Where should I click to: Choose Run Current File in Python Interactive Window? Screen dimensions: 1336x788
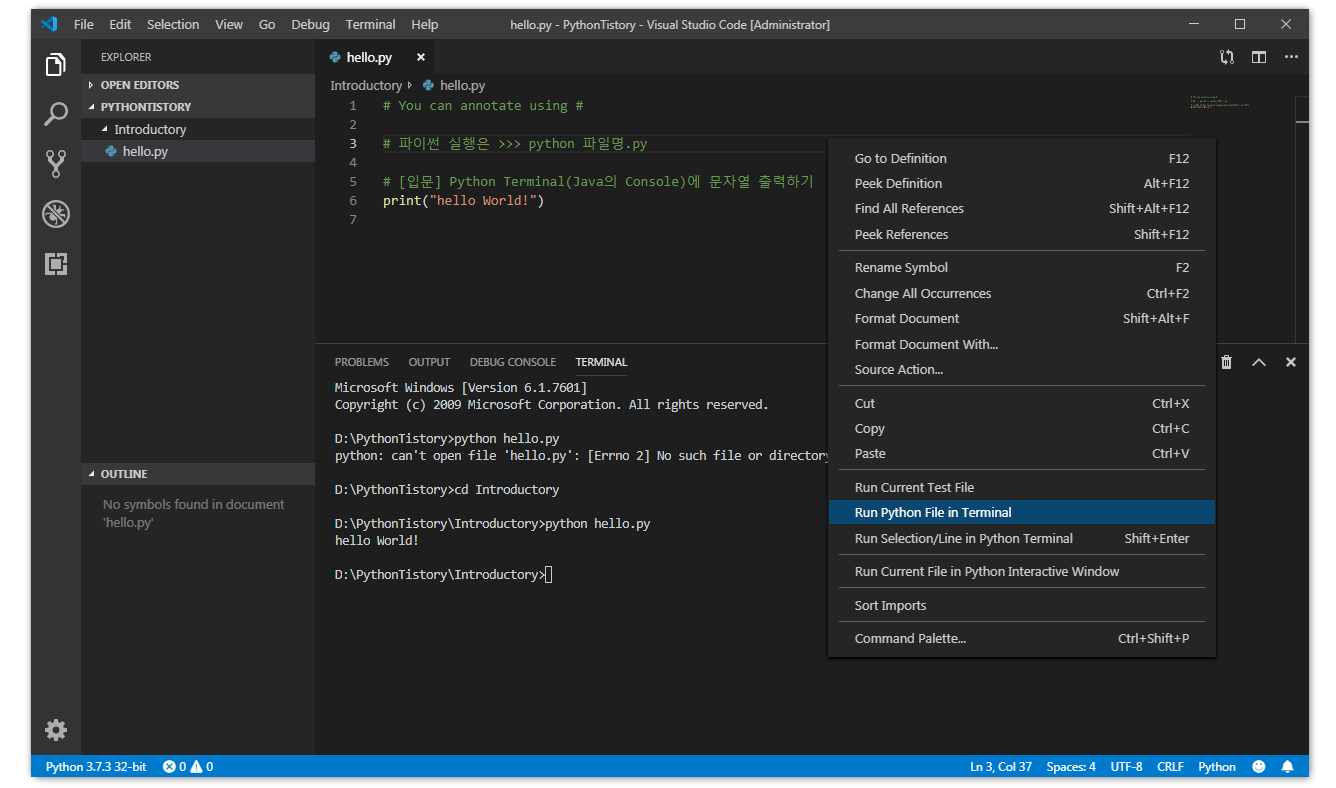click(1022, 571)
